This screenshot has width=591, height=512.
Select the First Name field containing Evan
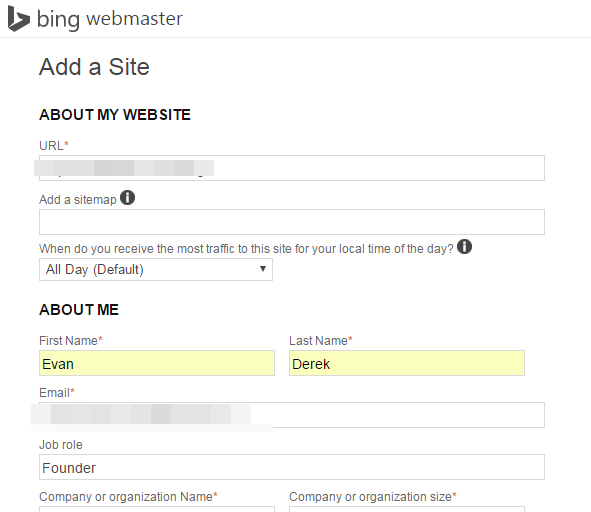(157, 363)
